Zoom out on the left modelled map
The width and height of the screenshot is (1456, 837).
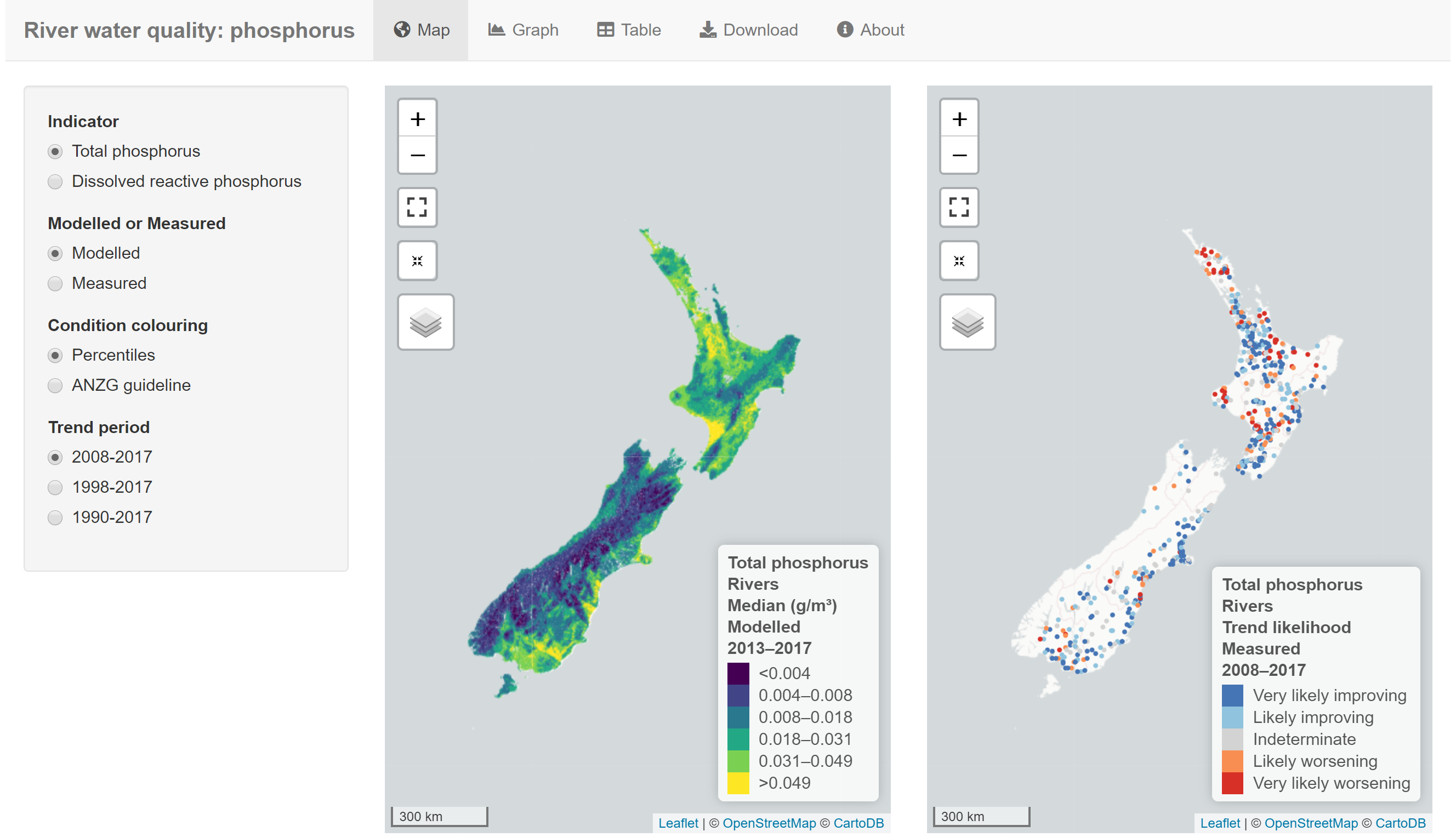coord(417,155)
